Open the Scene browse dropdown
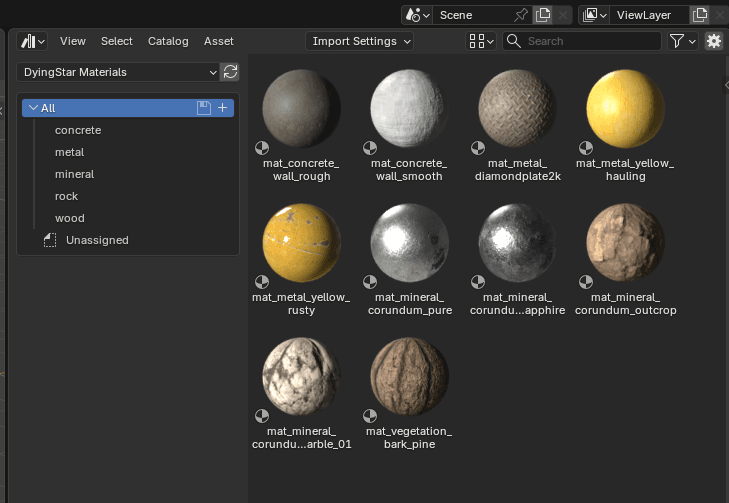729x503 pixels. coord(417,15)
